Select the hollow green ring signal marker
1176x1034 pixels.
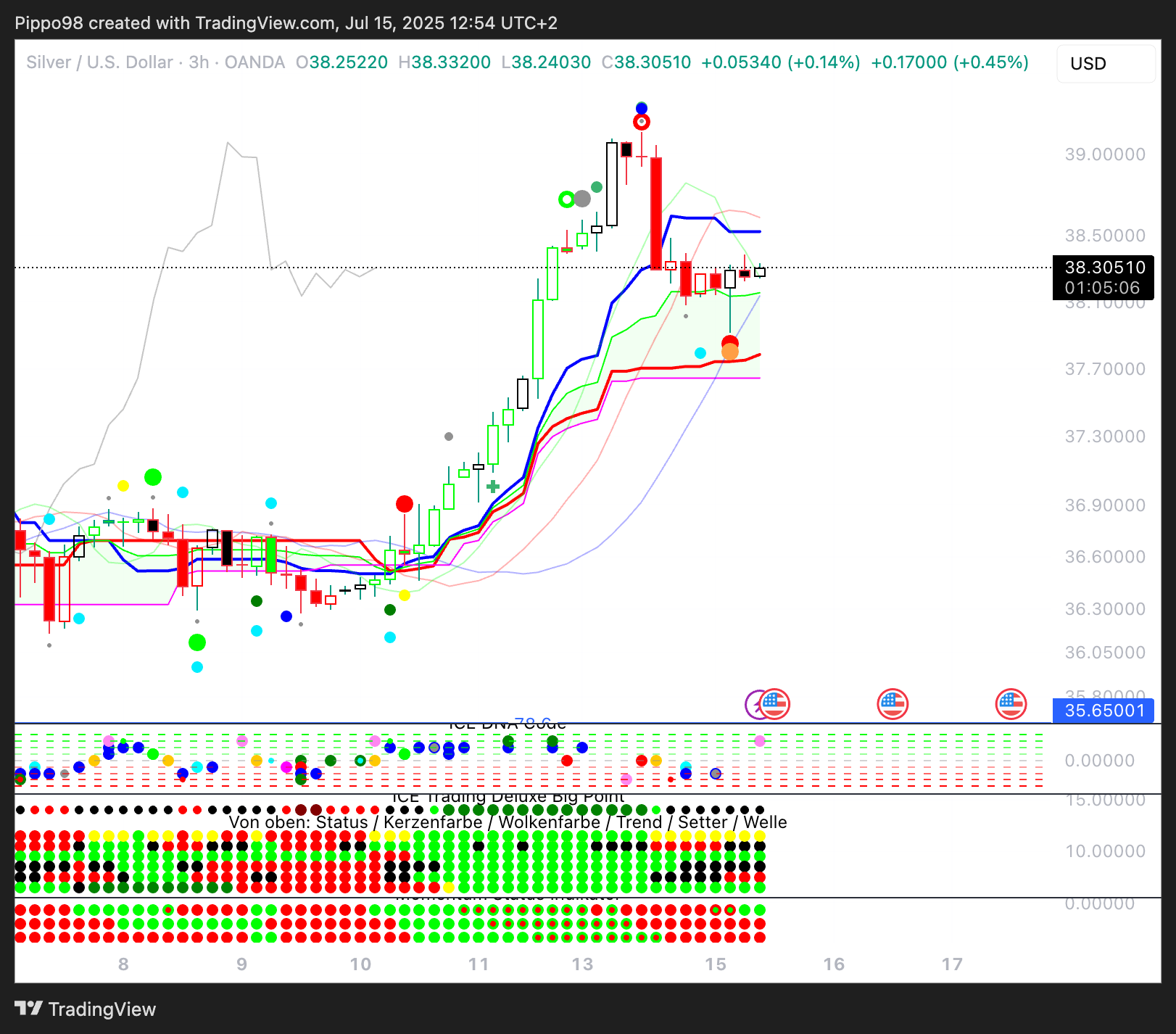(566, 199)
